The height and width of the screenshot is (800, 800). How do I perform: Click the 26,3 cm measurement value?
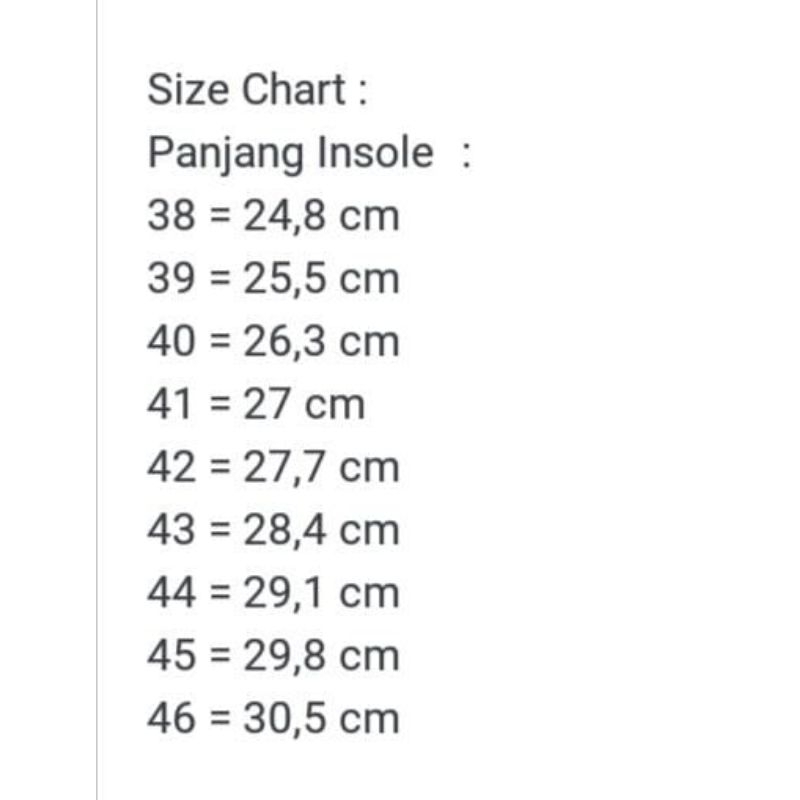[x=321, y=342]
